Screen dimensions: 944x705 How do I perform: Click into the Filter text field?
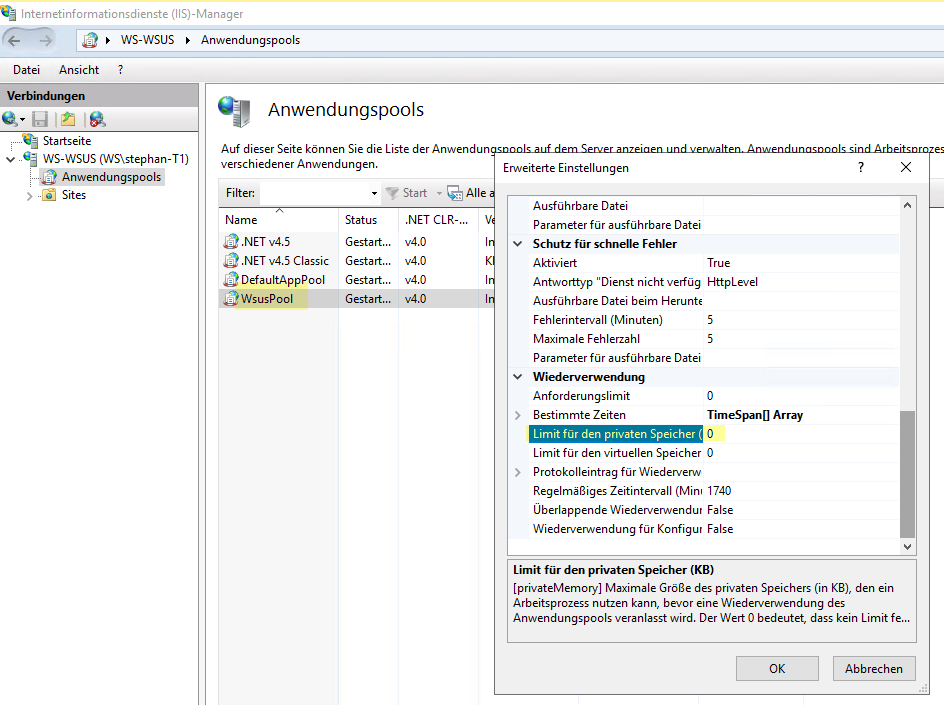click(313, 193)
